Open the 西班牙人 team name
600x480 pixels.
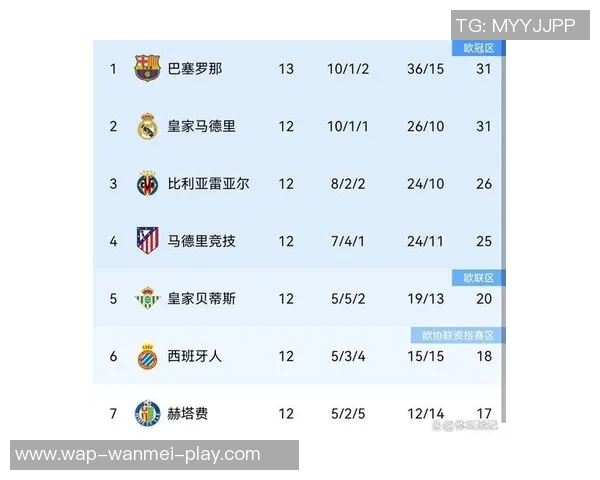[x=195, y=356]
